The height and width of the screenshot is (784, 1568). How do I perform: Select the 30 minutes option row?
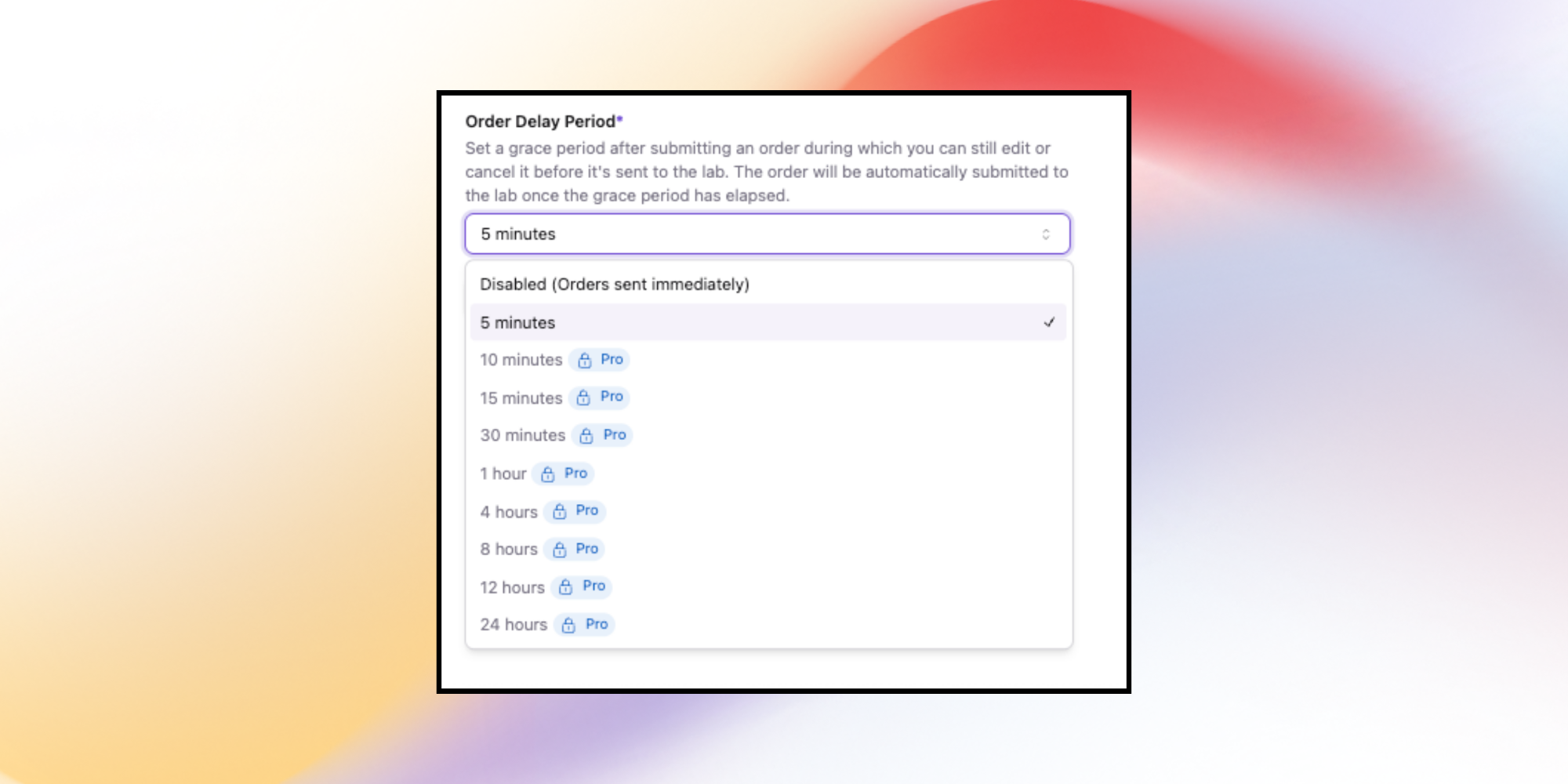coord(522,435)
